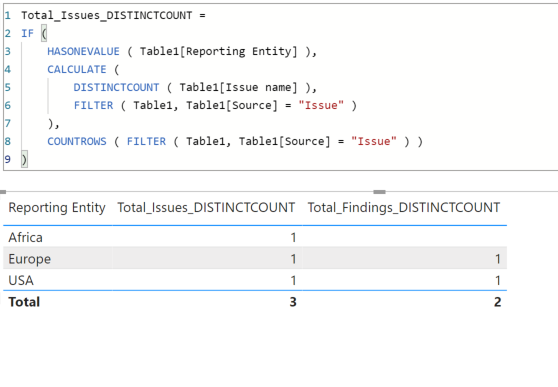Screen dimensions: 558x387
Task: Click the "Issue" string on line 8
Action: click(x=374, y=141)
